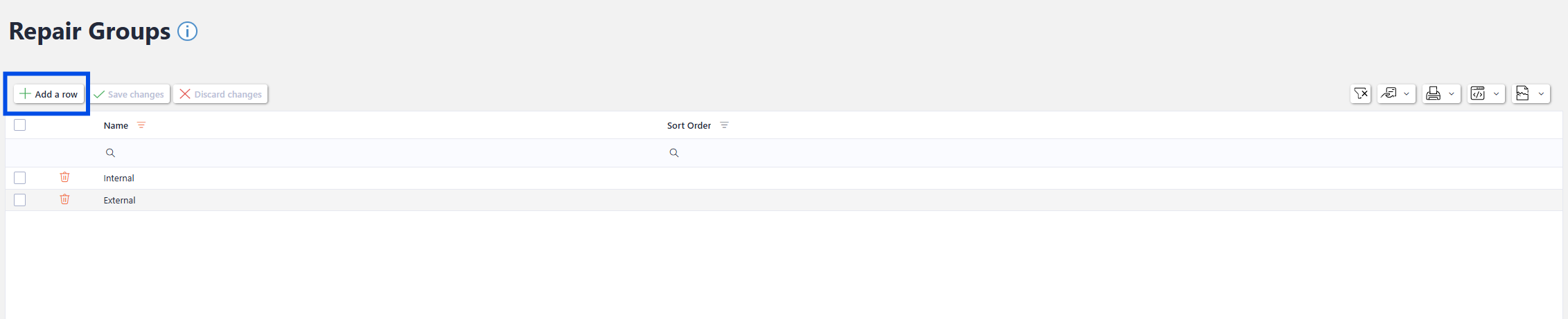The image size is (1568, 319).
Task: Click the clear filters funnel icon
Action: pos(1361,94)
